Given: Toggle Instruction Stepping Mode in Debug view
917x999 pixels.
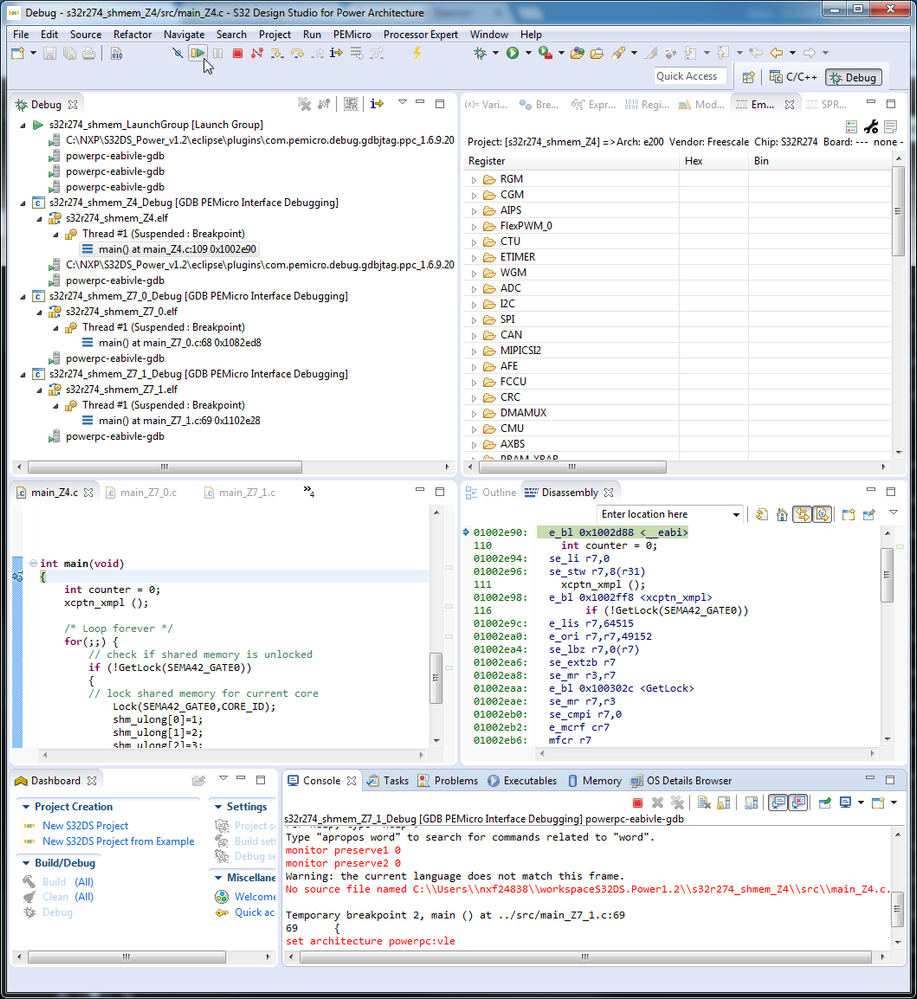Looking at the screenshot, I should [x=377, y=103].
